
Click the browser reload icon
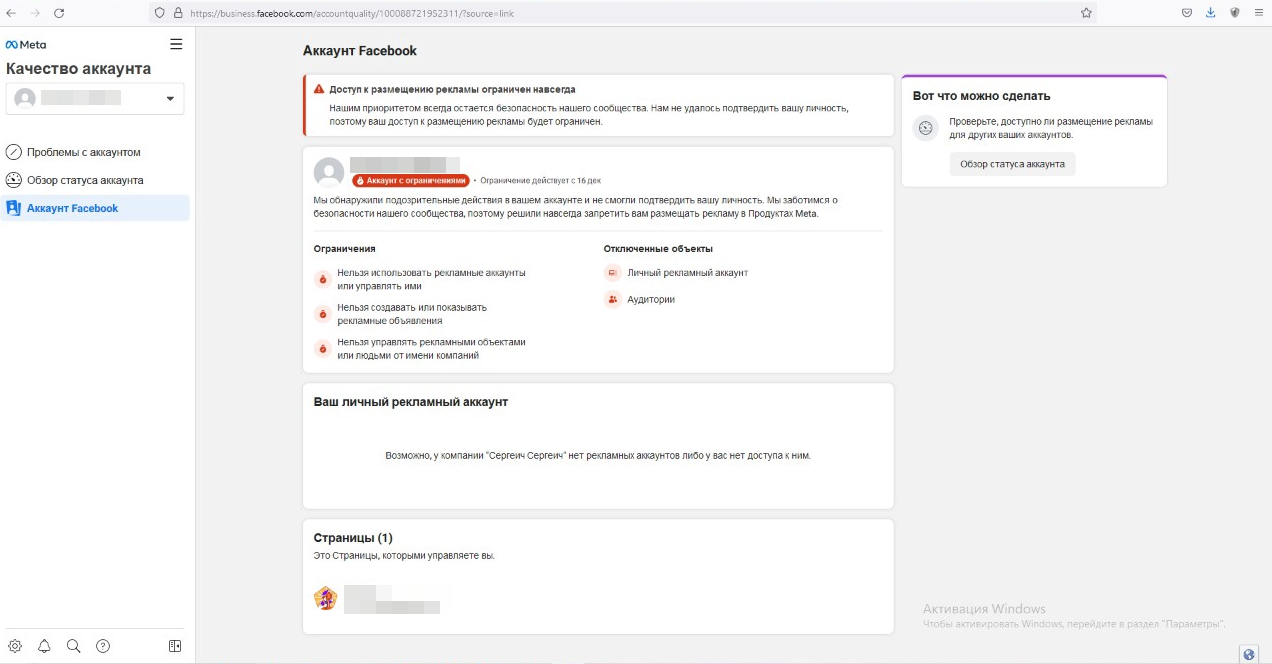[x=59, y=13]
